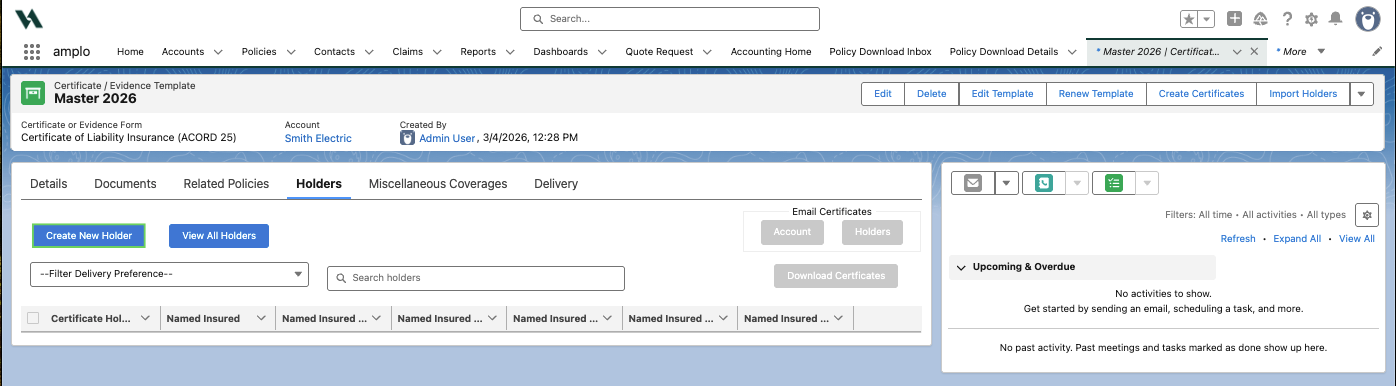Open the Admin User link
Screen dimensions: 1396x386
point(447,138)
